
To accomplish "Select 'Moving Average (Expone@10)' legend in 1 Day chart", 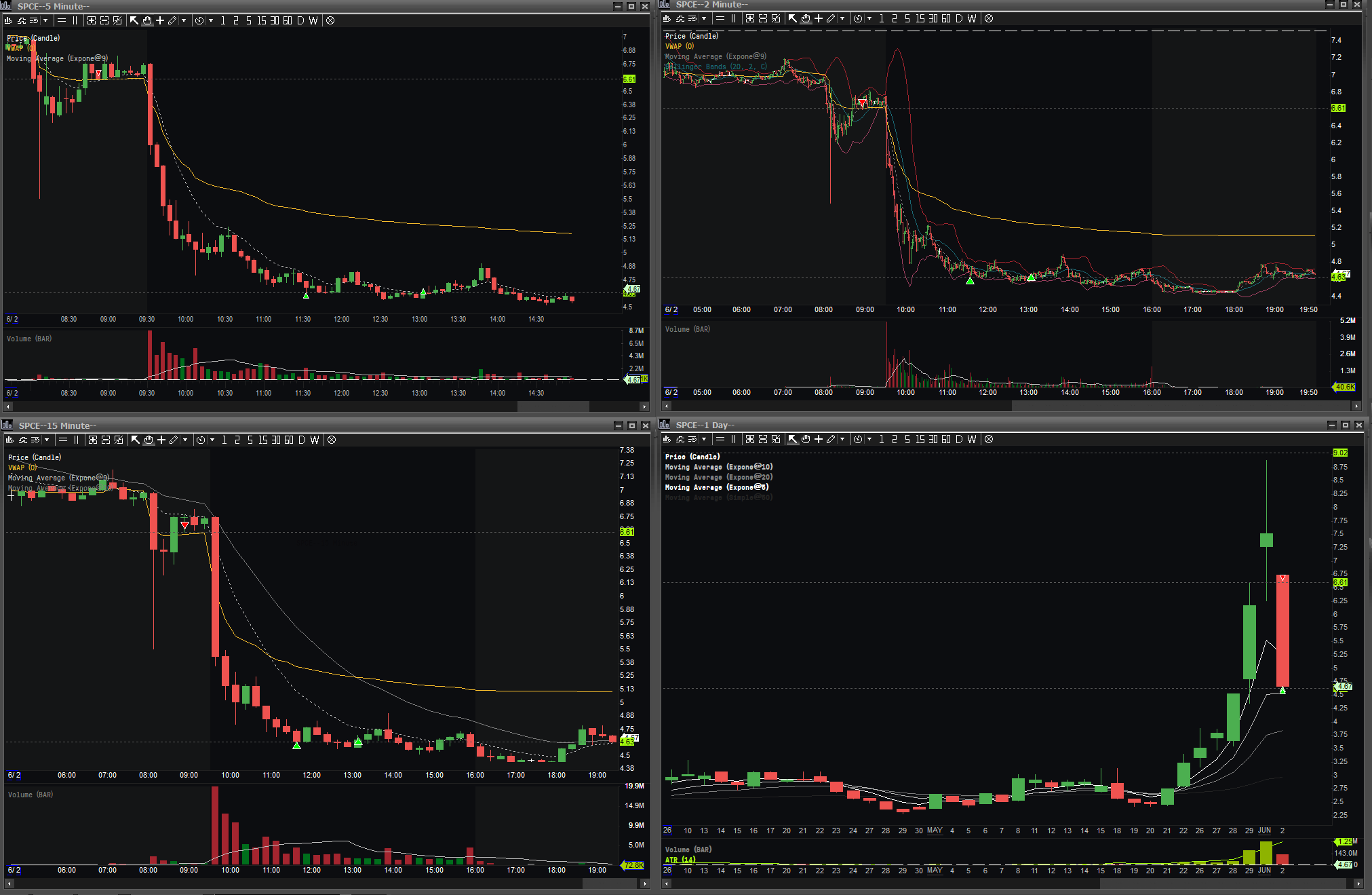I will click(719, 467).
